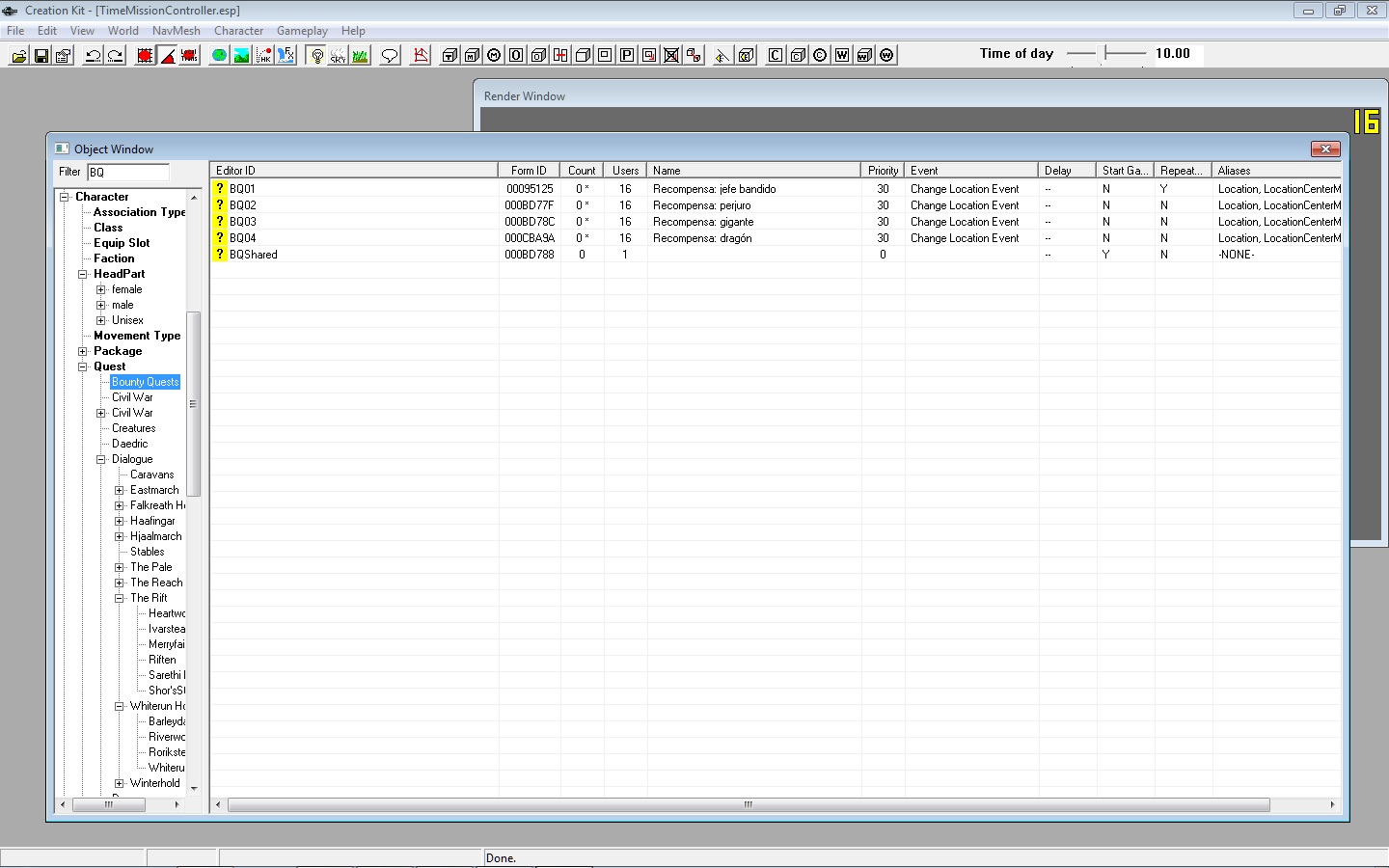Open the Help menu
Image resolution: width=1389 pixels, height=868 pixels.
(353, 31)
